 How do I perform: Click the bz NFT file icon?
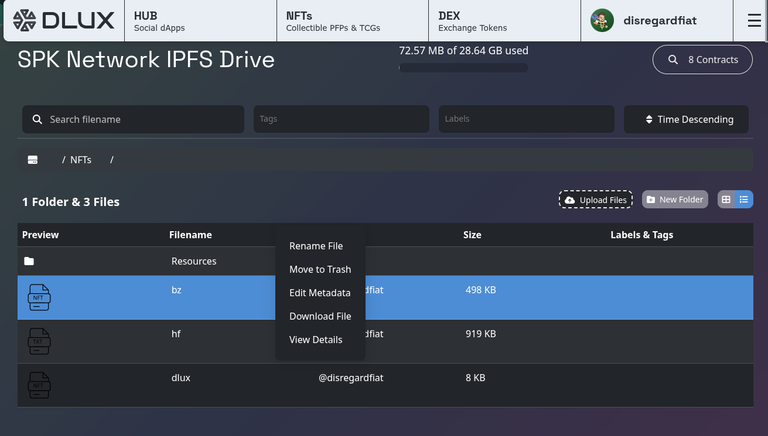[39, 297]
